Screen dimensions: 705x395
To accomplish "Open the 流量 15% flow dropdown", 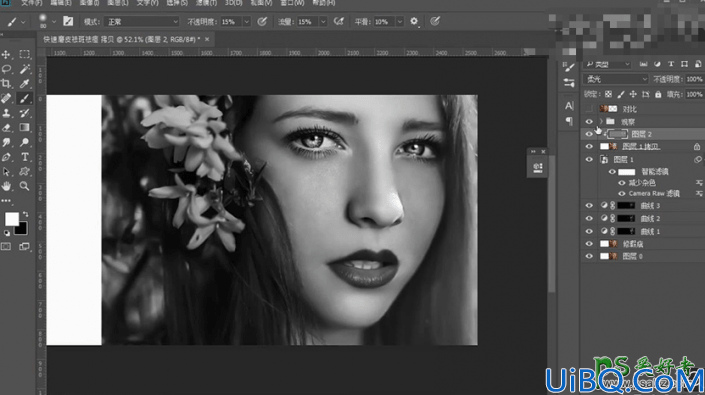I will click(323, 22).
